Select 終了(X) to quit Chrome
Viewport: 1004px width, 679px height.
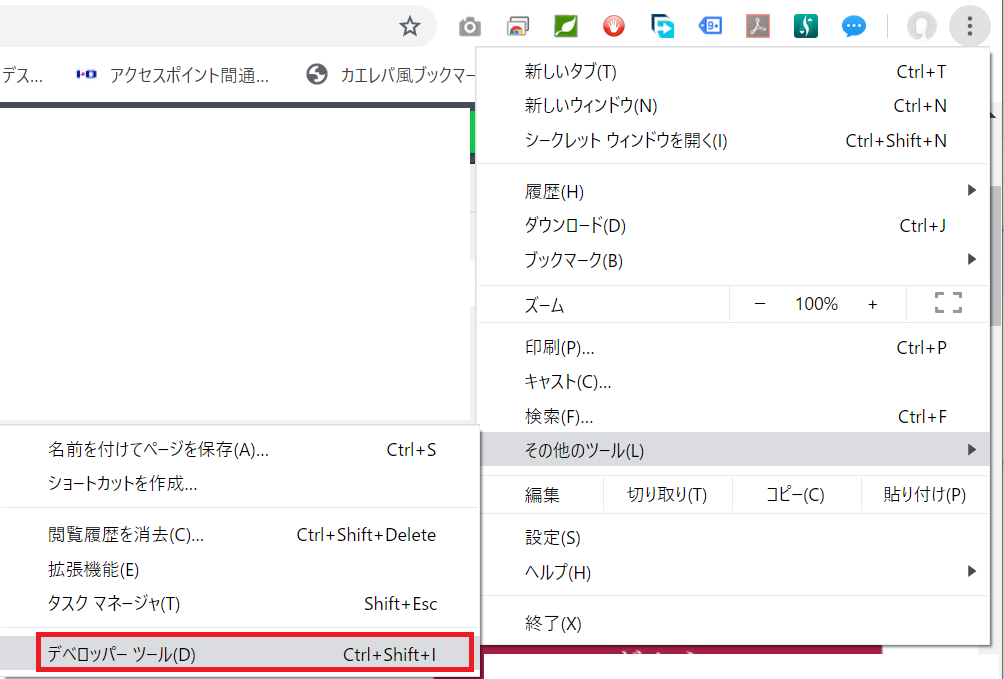point(733,623)
